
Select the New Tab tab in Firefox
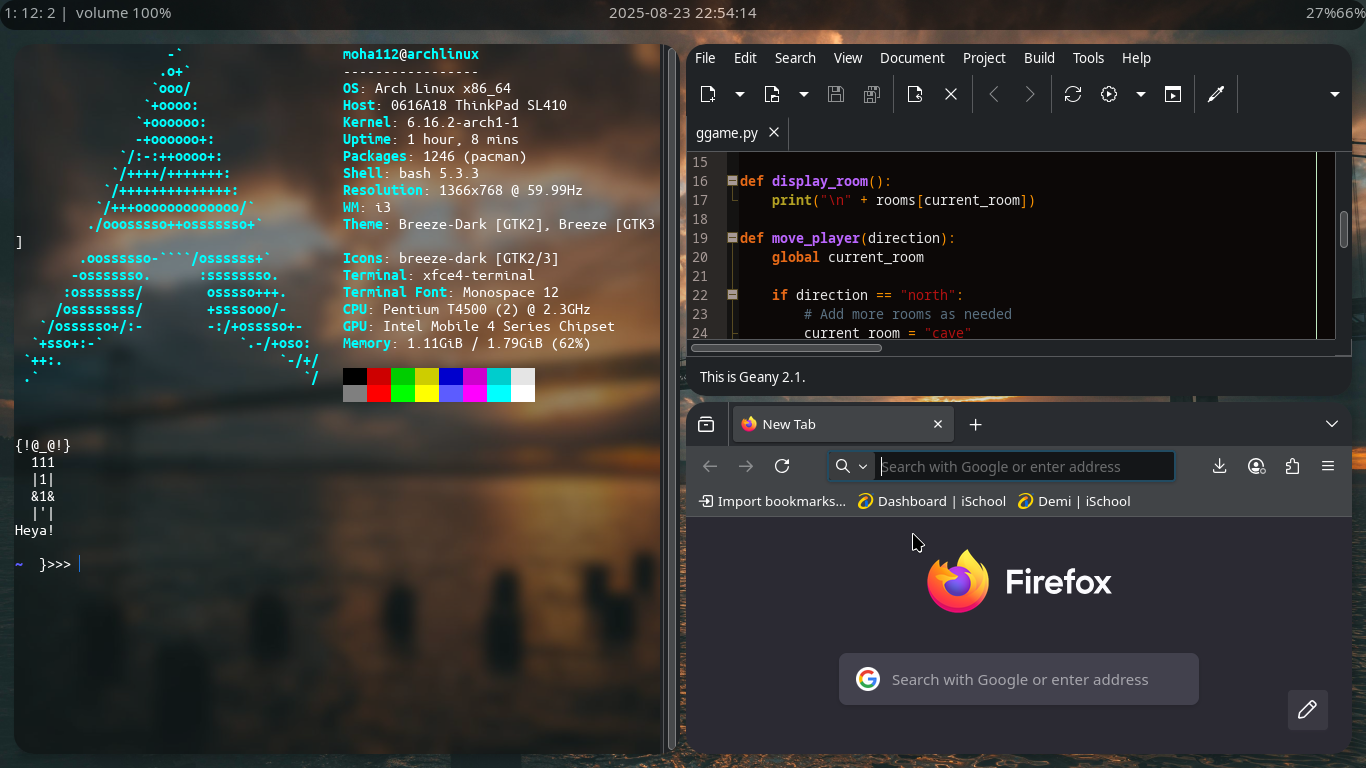[843, 424]
